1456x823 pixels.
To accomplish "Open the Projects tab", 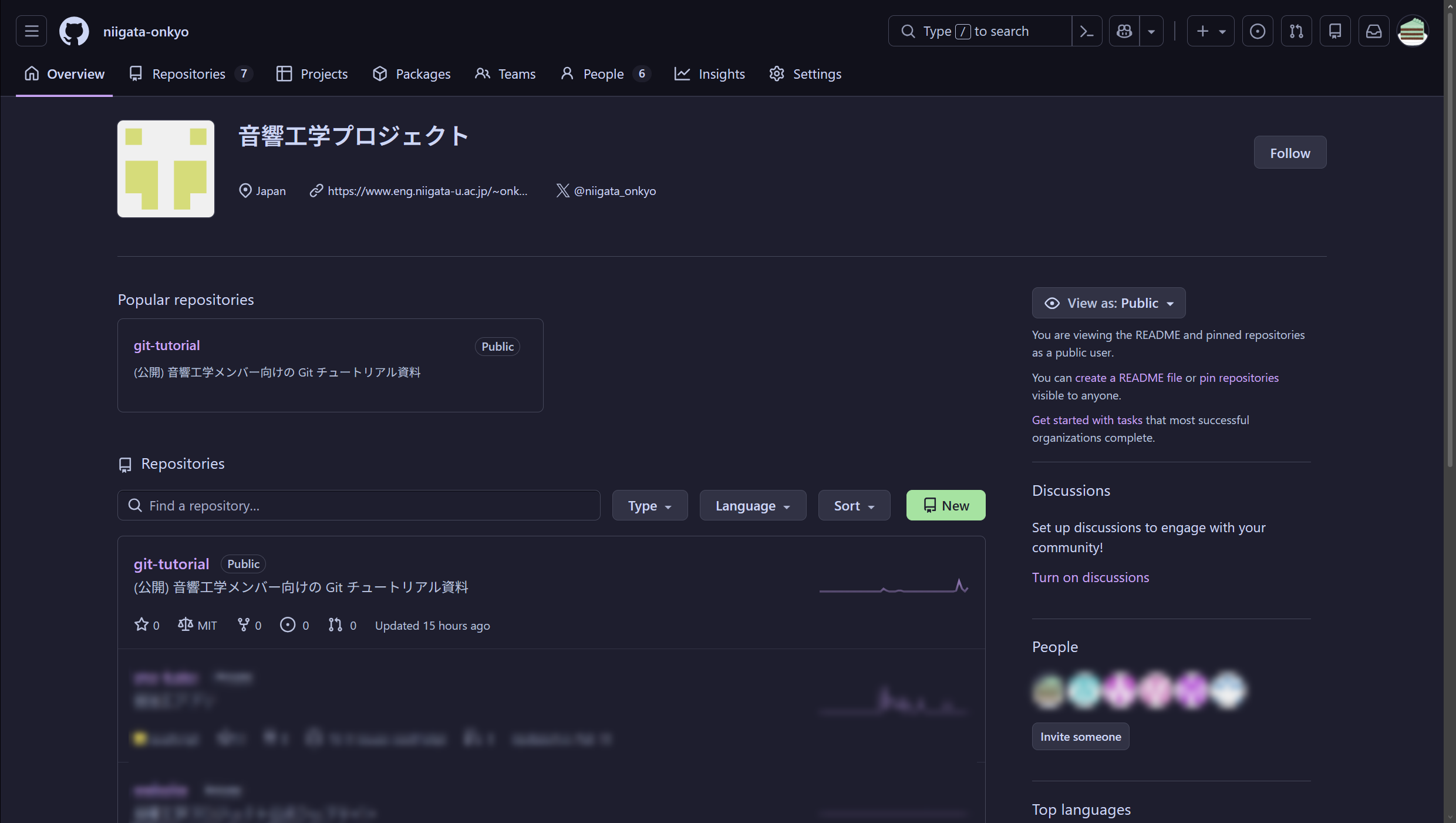I will [312, 74].
